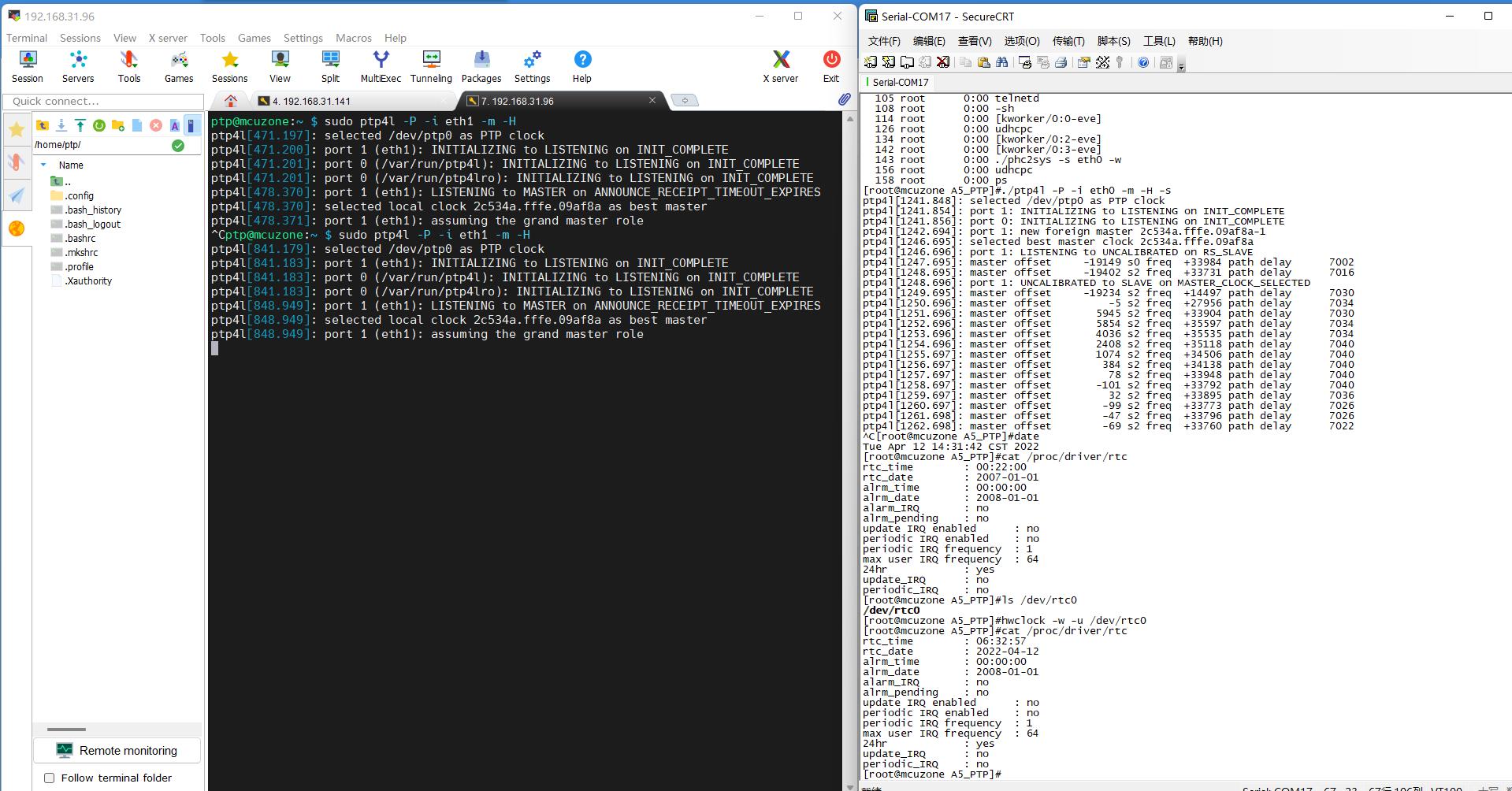Click the SFTP upload arrow icon

tap(80, 125)
